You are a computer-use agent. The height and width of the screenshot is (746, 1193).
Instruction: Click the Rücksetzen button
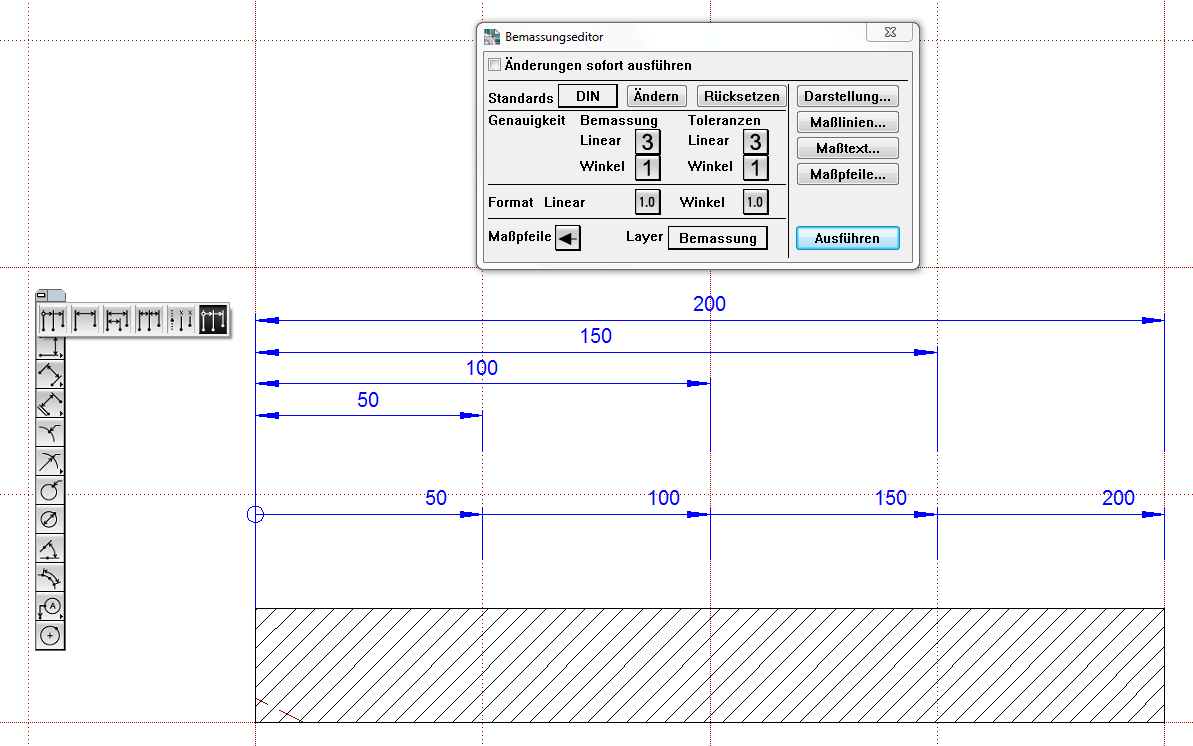coord(741,97)
